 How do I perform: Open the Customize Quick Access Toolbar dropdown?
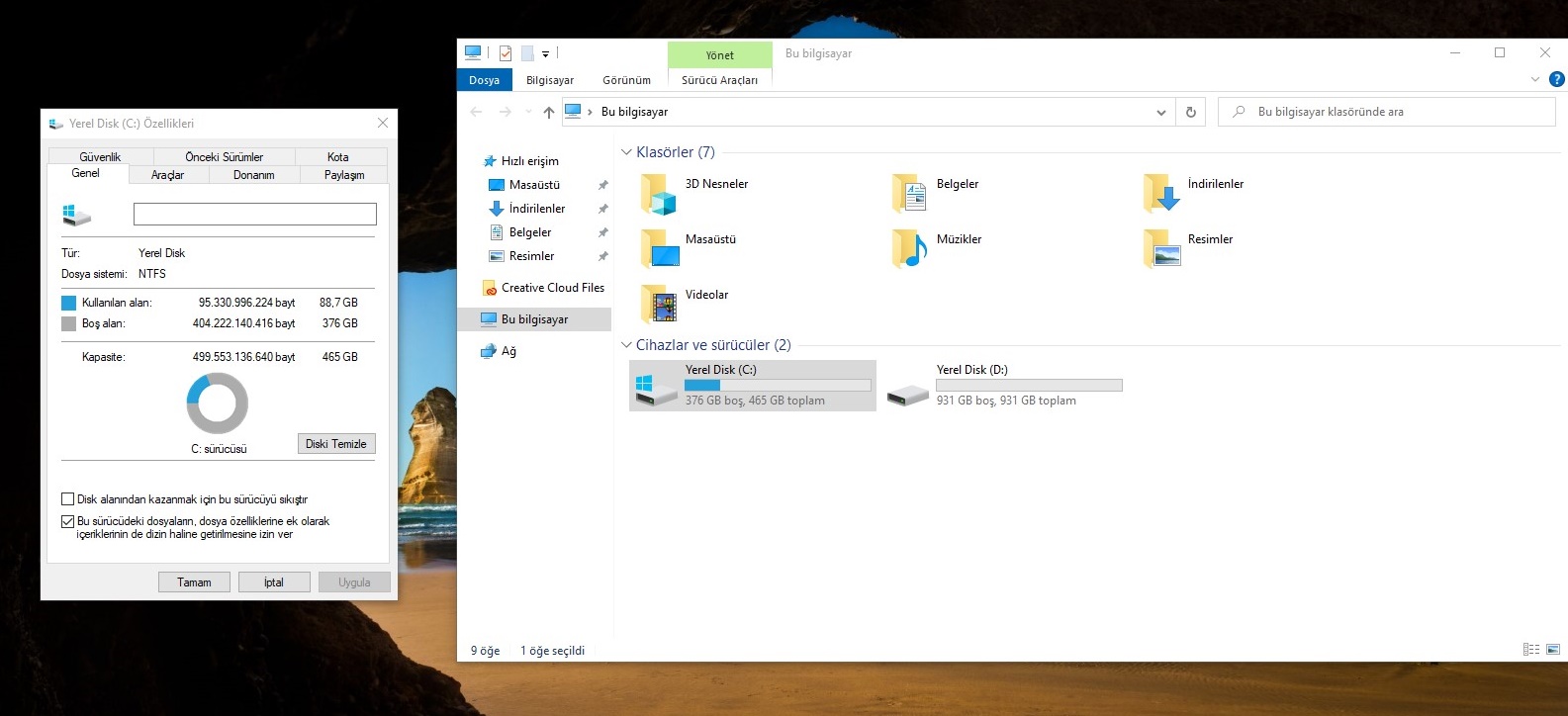click(545, 54)
